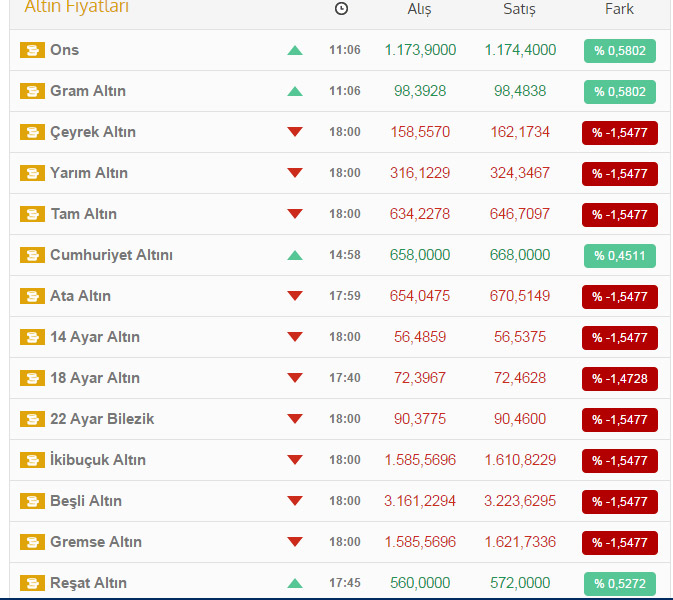The width and height of the screenshot is (673, 600).
Task: Open the Yarım Altın link
Action: pyautogui.click(x=89, y=173)
